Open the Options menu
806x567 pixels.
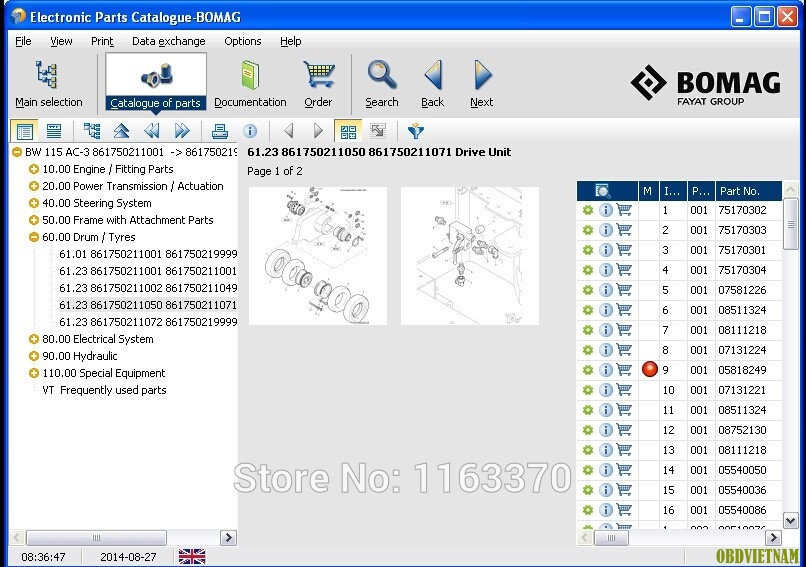243,41
